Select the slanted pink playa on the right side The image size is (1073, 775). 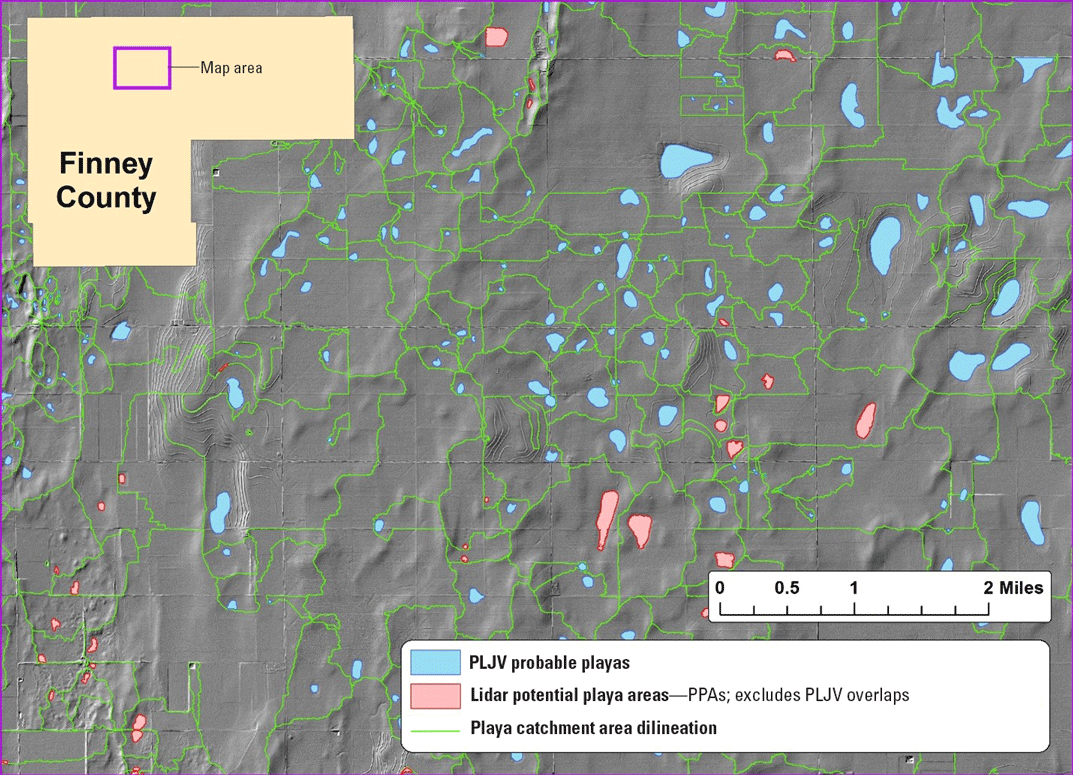pyautogui.click(x=866, y=419)
